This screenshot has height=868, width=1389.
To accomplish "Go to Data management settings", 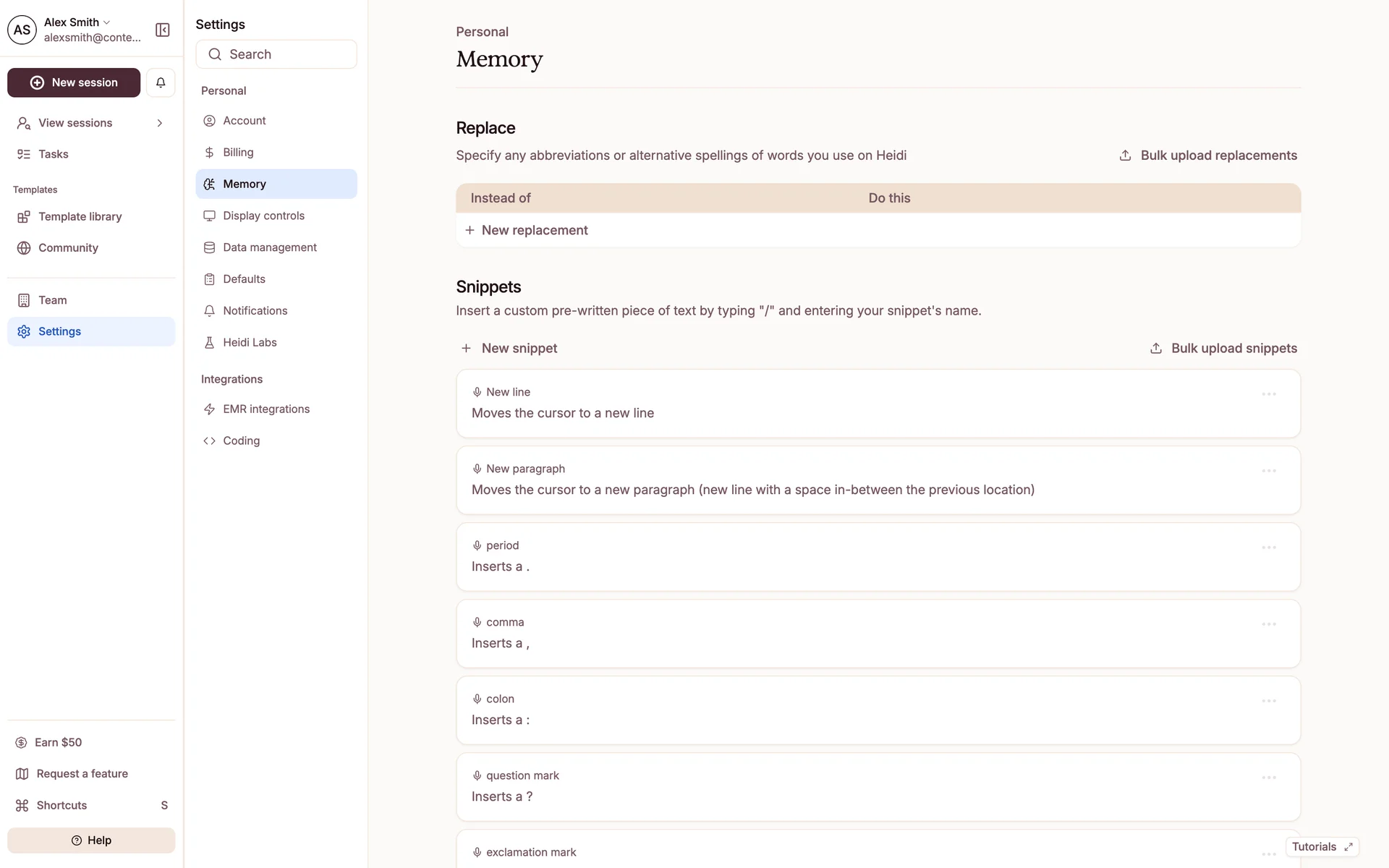I will pyautogui.click(x=269, y=247).
